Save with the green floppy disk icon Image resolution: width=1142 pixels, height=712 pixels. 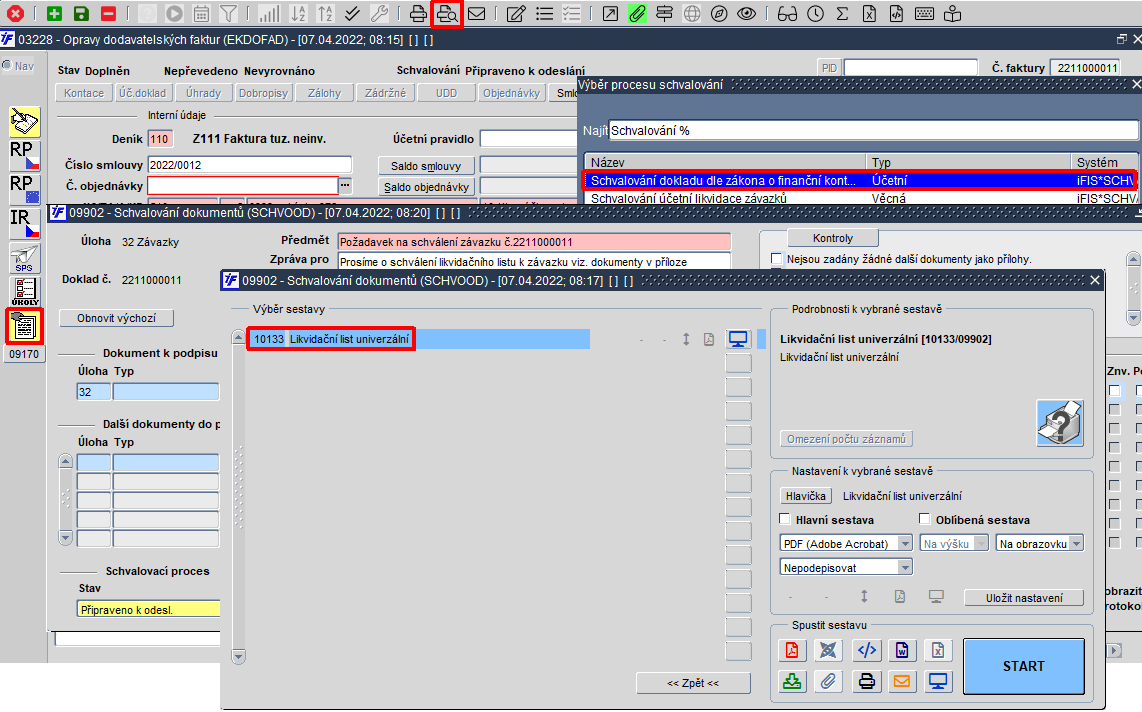81,13
